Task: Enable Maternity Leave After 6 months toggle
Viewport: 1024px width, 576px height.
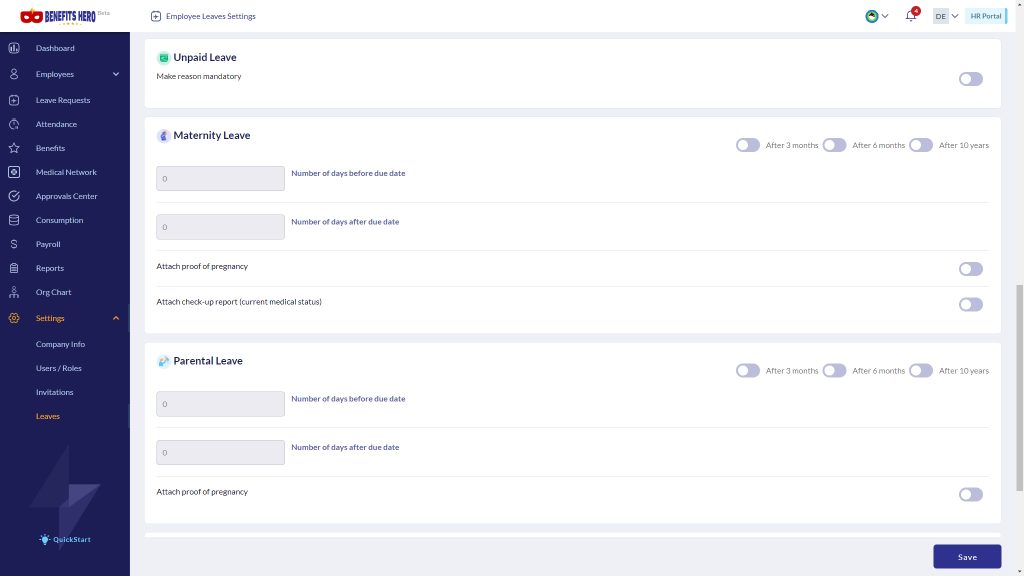Action: (x=834, y=145)
